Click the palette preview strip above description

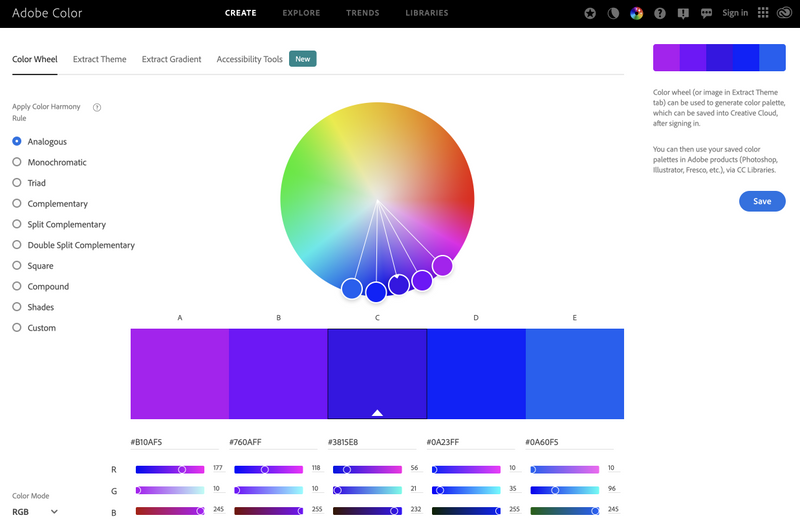point(719,58)
